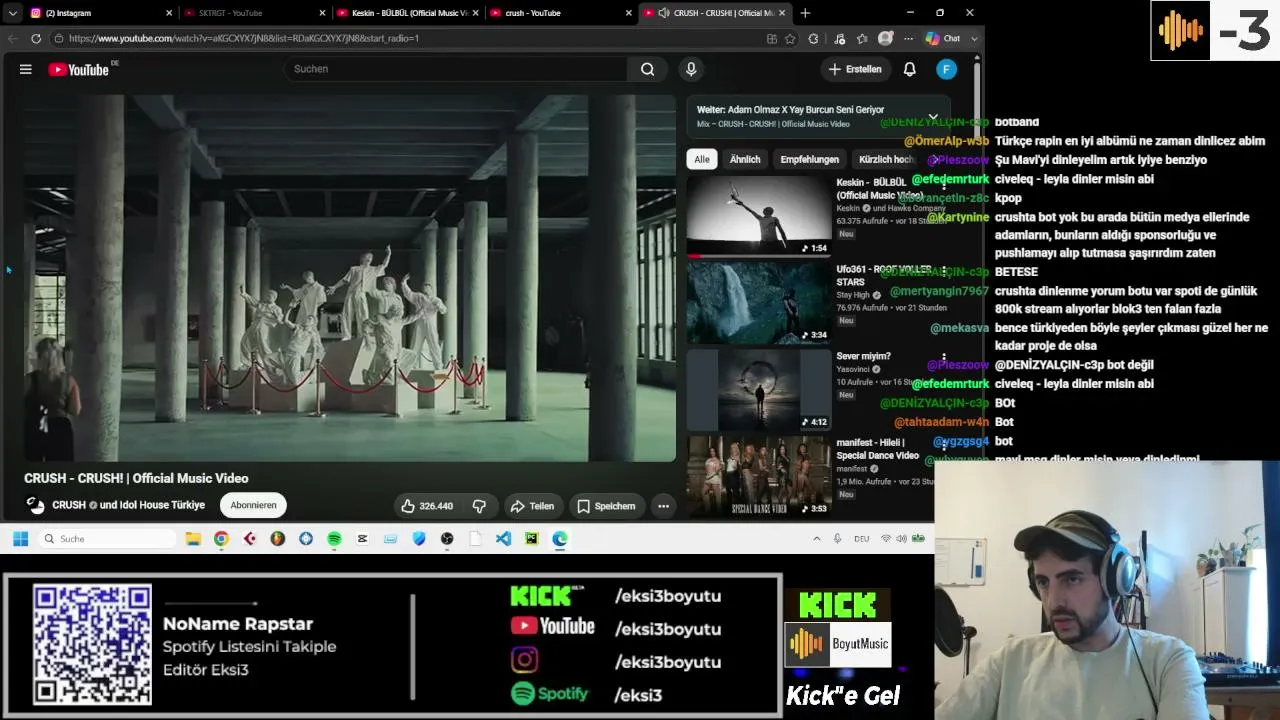1280x720 pixels.
Task: Expand the mix playlist panel chevron
Action: 933,117
